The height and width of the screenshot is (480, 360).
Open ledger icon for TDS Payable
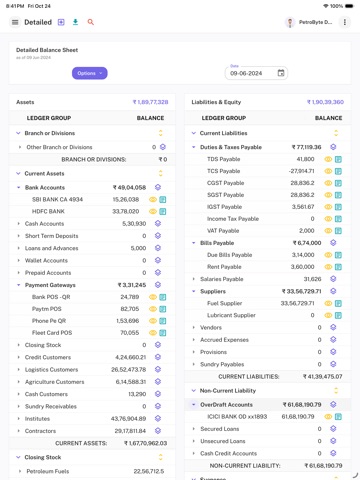pyautogui.click(x=338, y=159)
